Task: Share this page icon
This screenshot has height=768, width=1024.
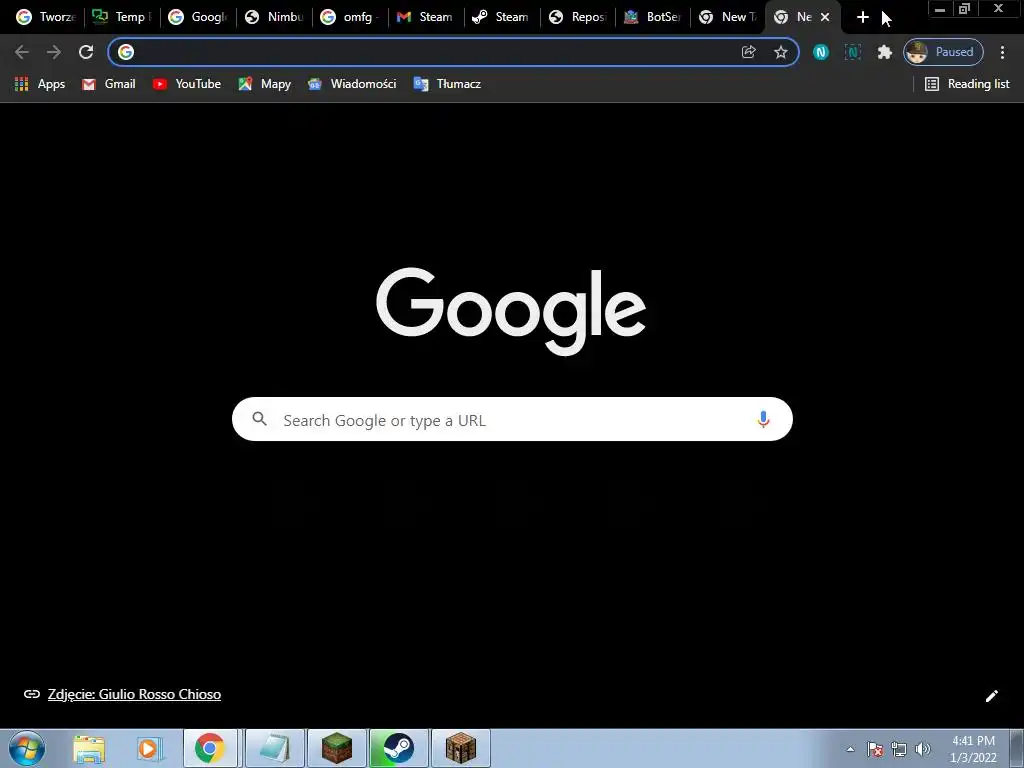Action: 748,52
